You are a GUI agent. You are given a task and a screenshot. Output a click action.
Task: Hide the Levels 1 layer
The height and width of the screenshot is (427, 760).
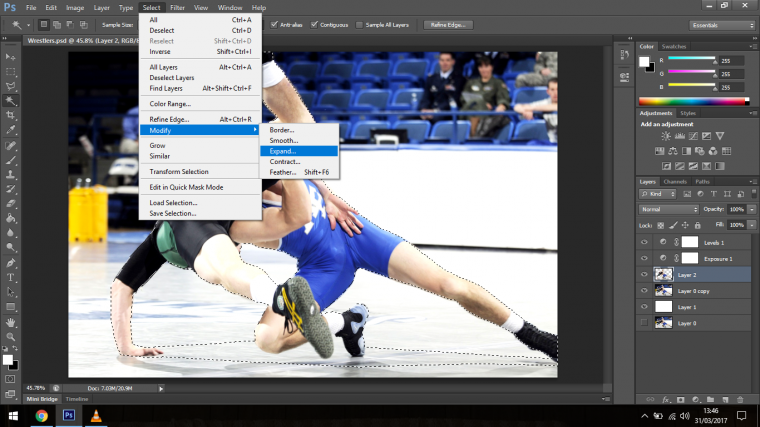[x=644, y=242]
